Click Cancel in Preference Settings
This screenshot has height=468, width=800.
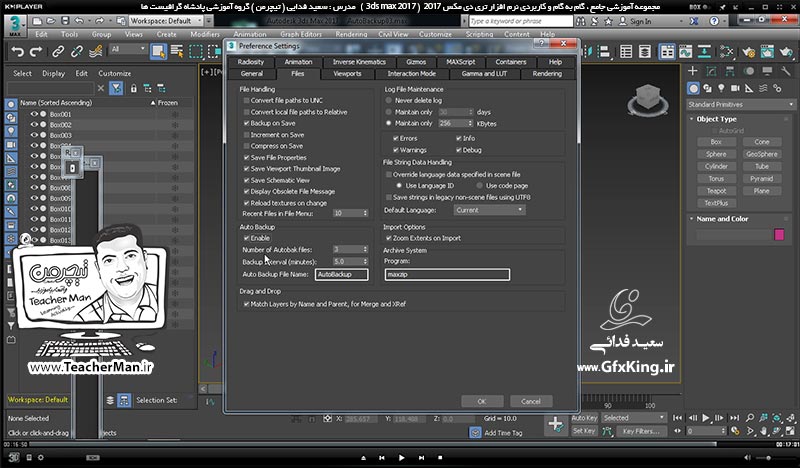click(x=531, y=402)
